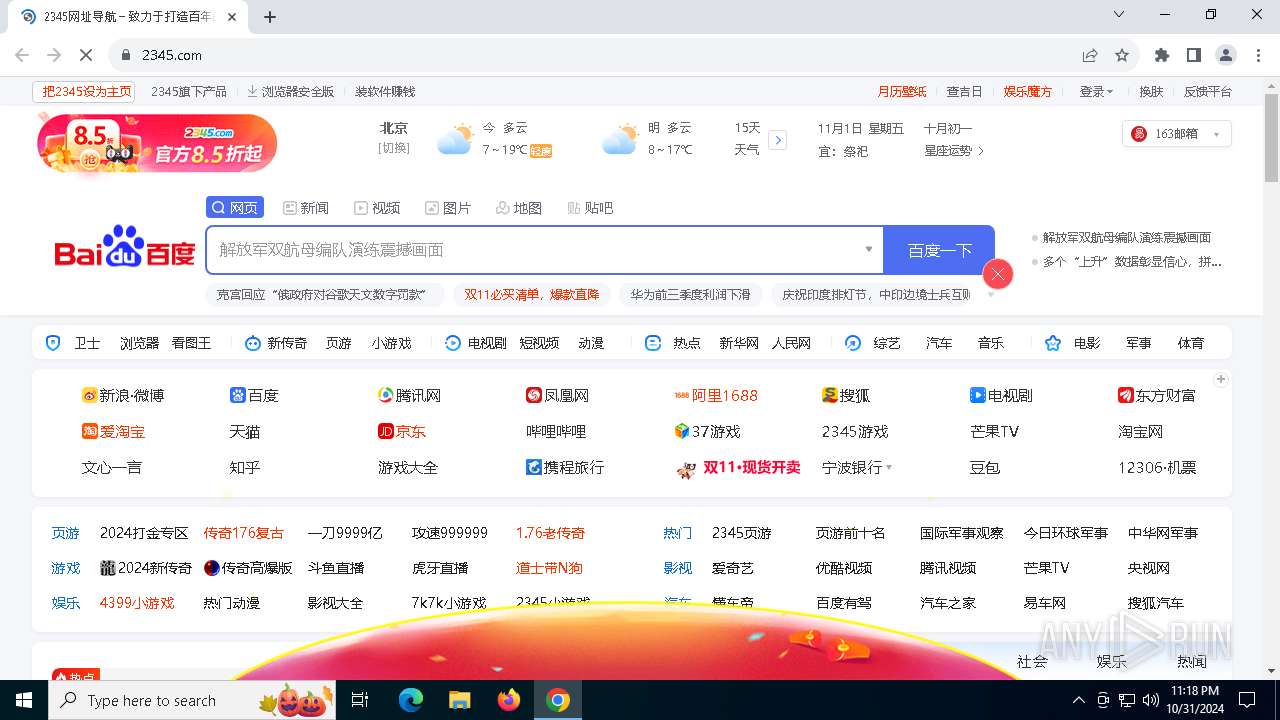Viewport: 1280px width, 720px height.
Task: Click the 换肤 link
Action: pyautogui.click(x=1151, y=91)
